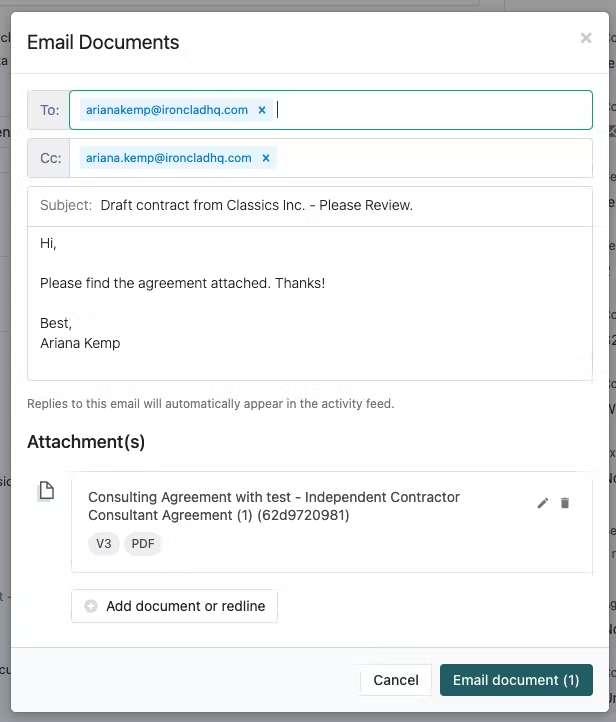This screenshot has height=722, width=616.
Task: Delete the attached Consulting Agreement with trash icon
Action: 565,503
